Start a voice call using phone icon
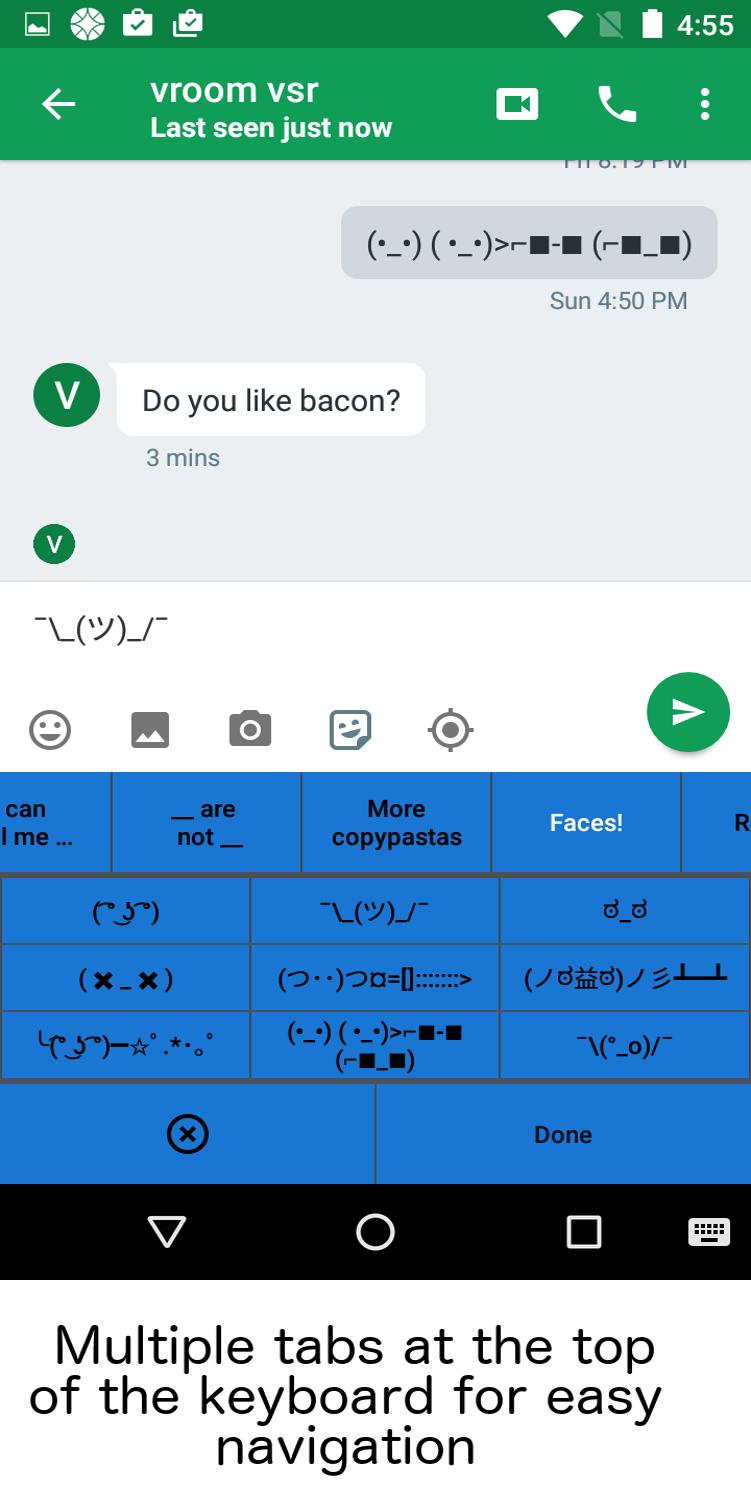Image resolution: width=751 pixels, height=1500 pixels. click(616, 104)
